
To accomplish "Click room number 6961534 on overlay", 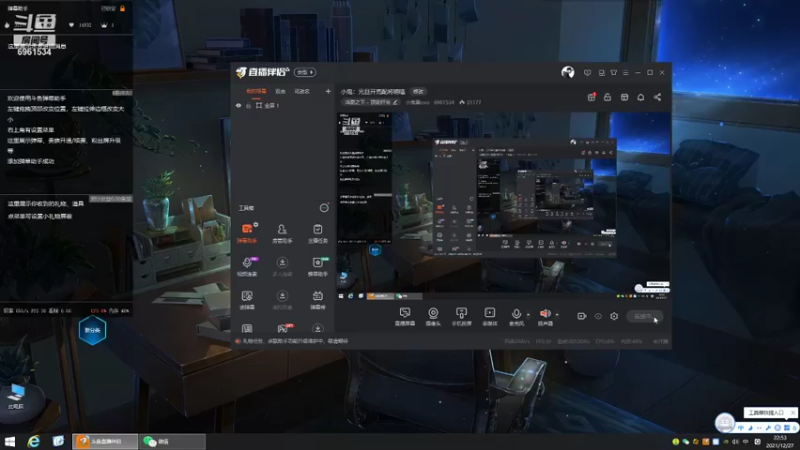I will (x=34, y=52).
